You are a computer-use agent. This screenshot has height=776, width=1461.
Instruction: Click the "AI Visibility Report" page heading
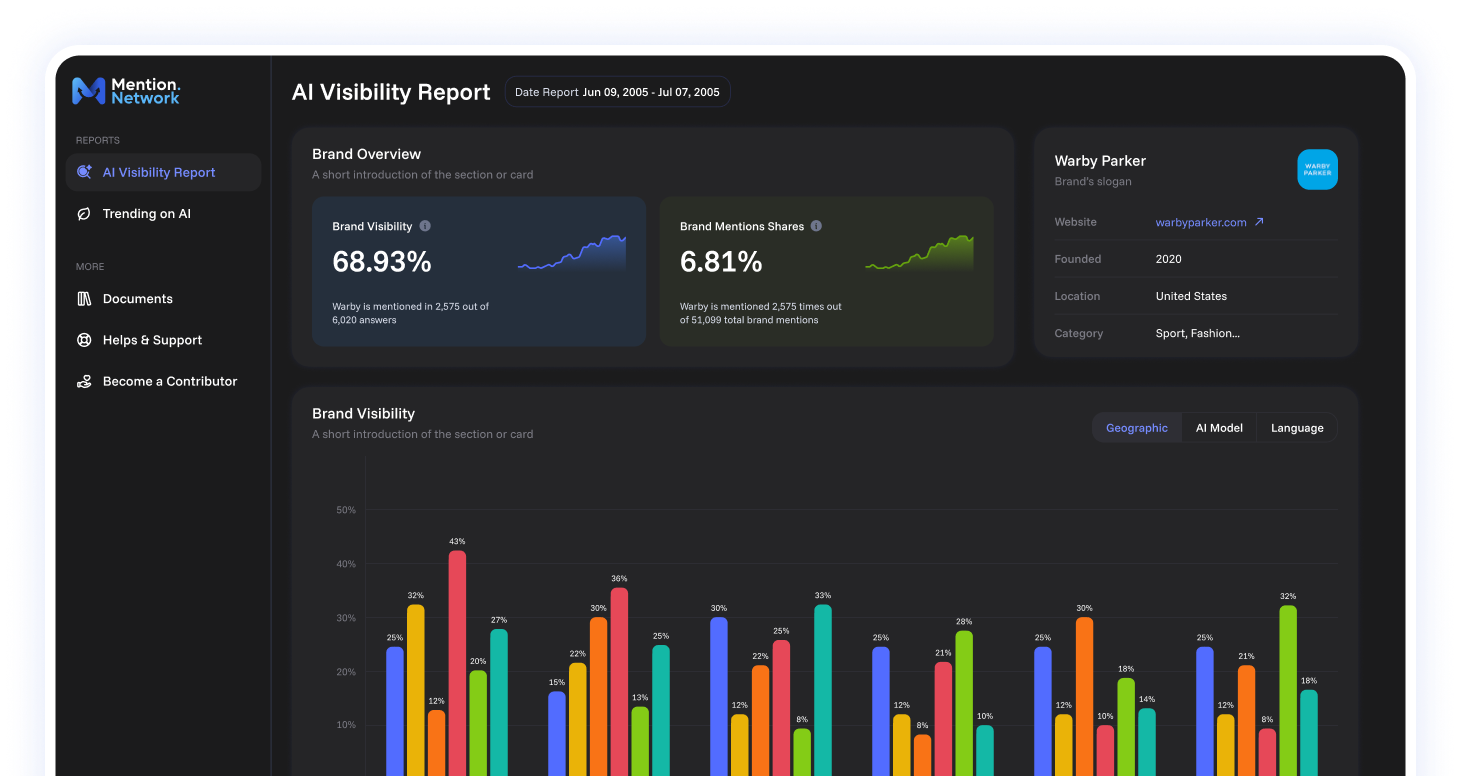coord(391,92)
